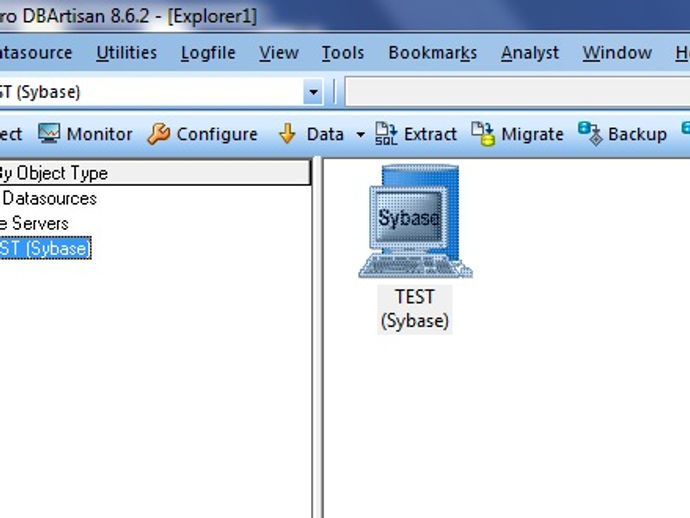690x518 pixels.
Task: Open the Tools menu
Action: point(343,53)
